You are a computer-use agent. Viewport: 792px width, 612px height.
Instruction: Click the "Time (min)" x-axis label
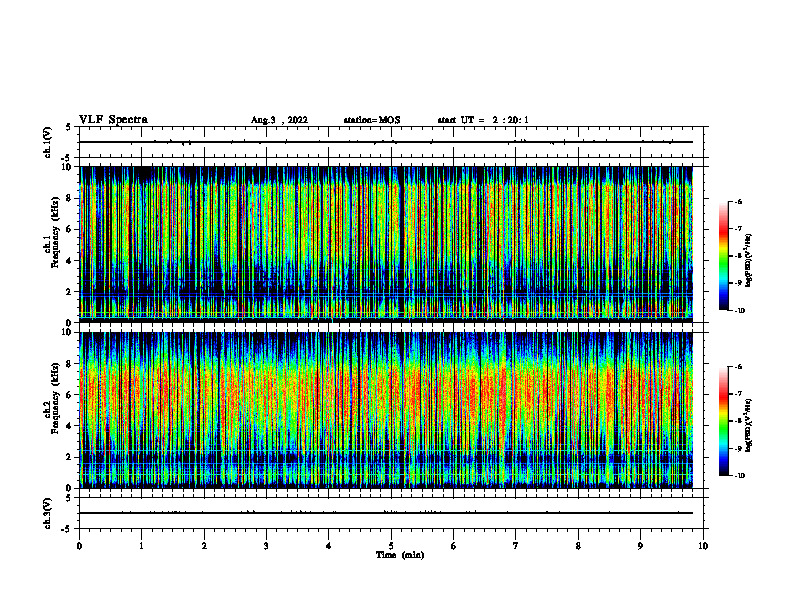pos(400,555)
